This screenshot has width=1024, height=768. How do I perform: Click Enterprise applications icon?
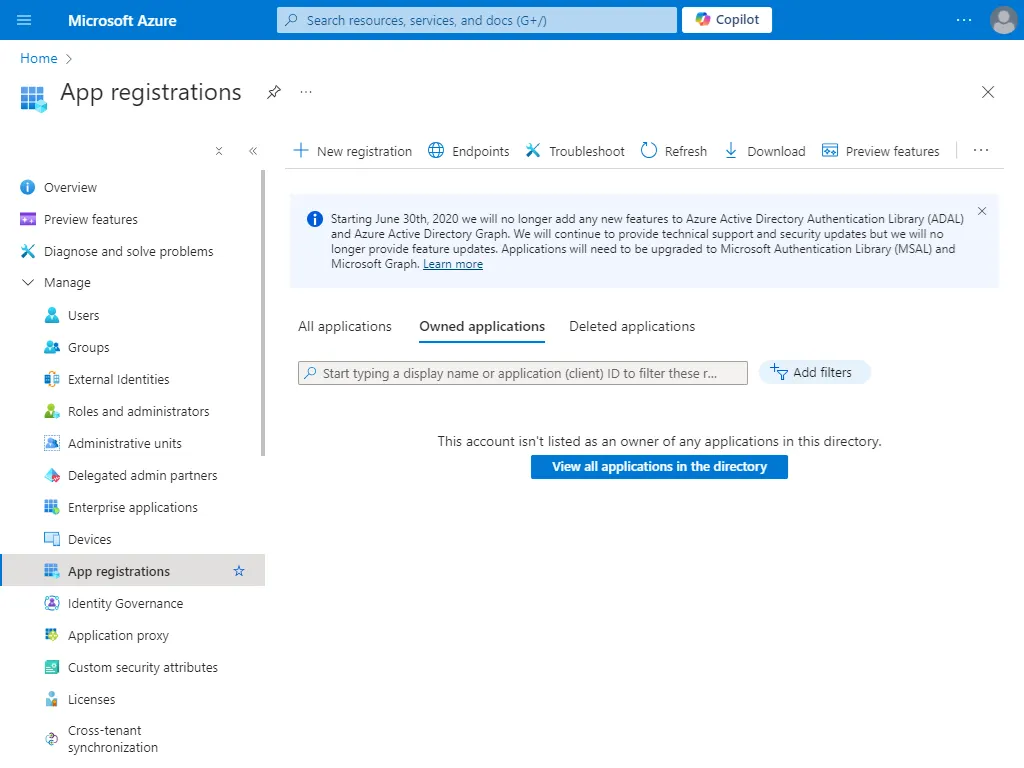pyautogui.click(x=52, y=507)
